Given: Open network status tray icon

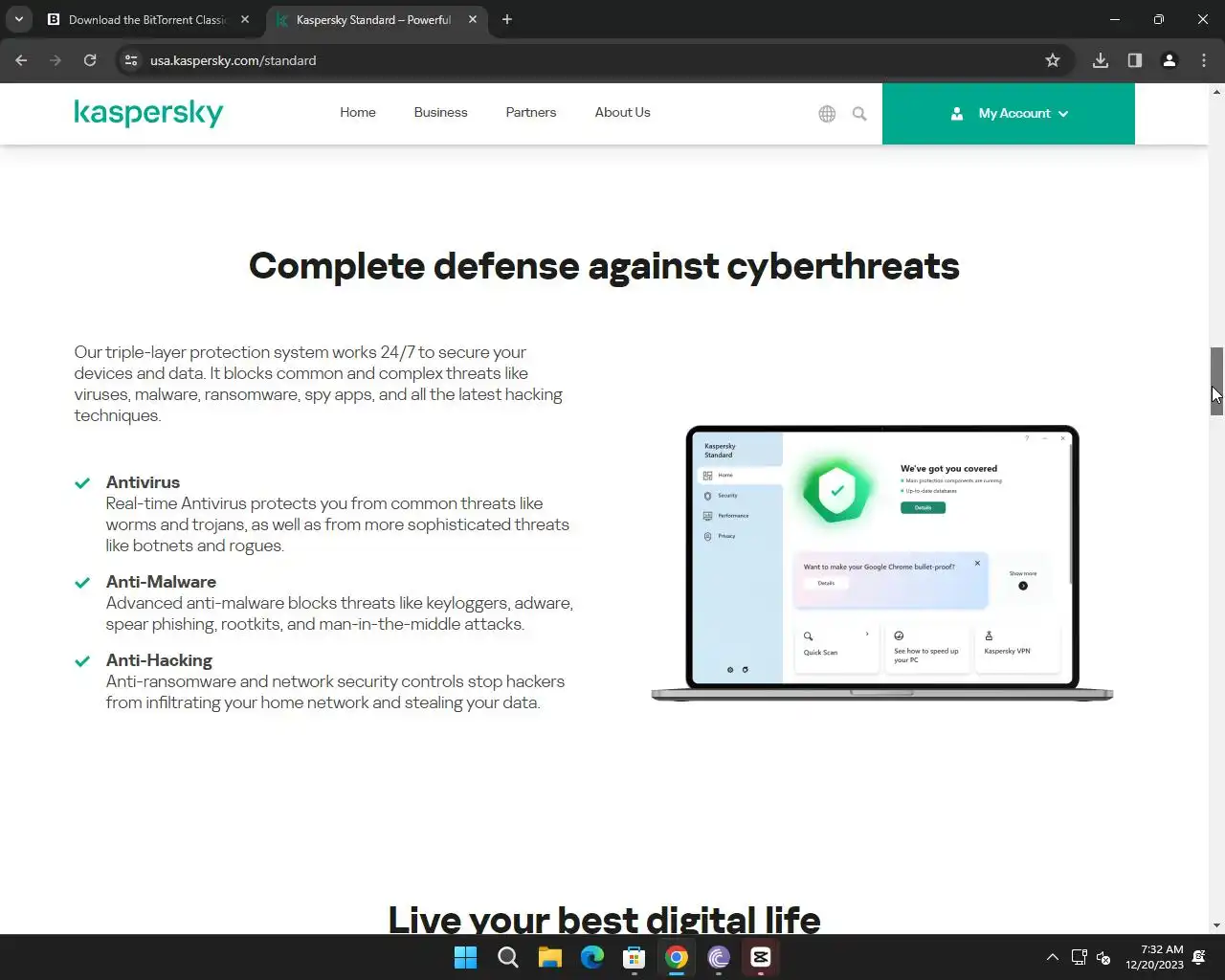Looking at the screenshot, I should pos(1079,957).
